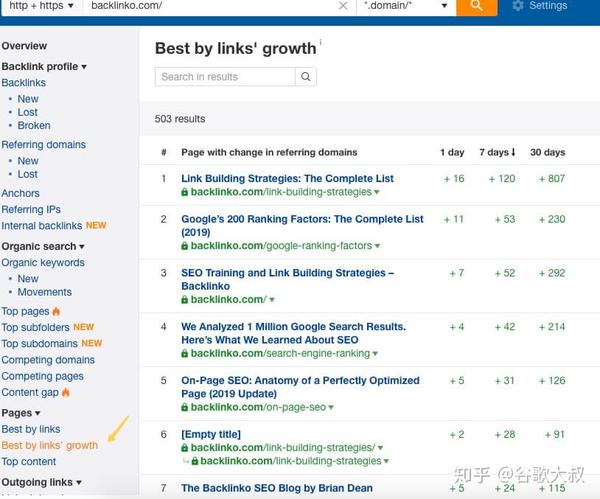Sort by the 30 days column header

pos(548,152)
